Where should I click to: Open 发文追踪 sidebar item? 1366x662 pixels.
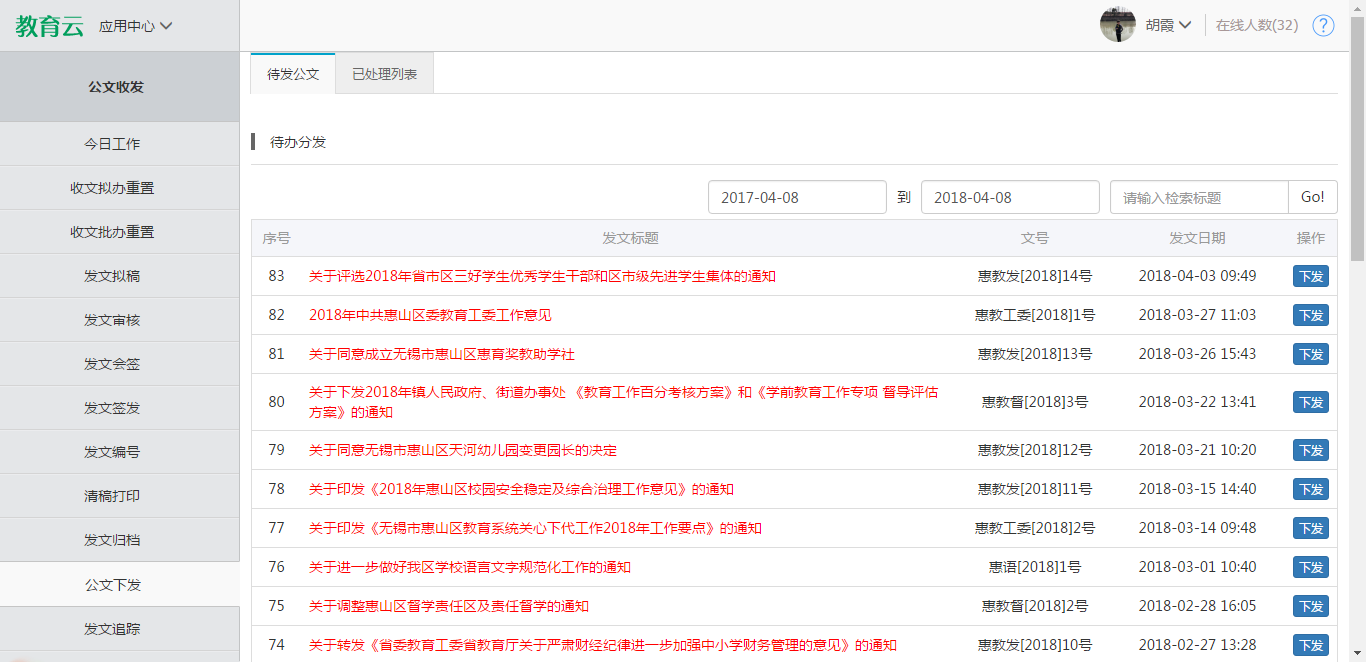[x=112, y=629]
